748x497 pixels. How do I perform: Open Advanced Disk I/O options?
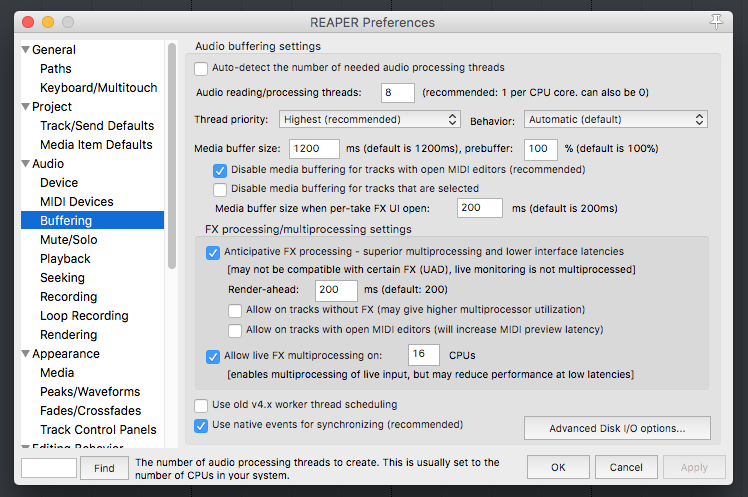(617, 428)
